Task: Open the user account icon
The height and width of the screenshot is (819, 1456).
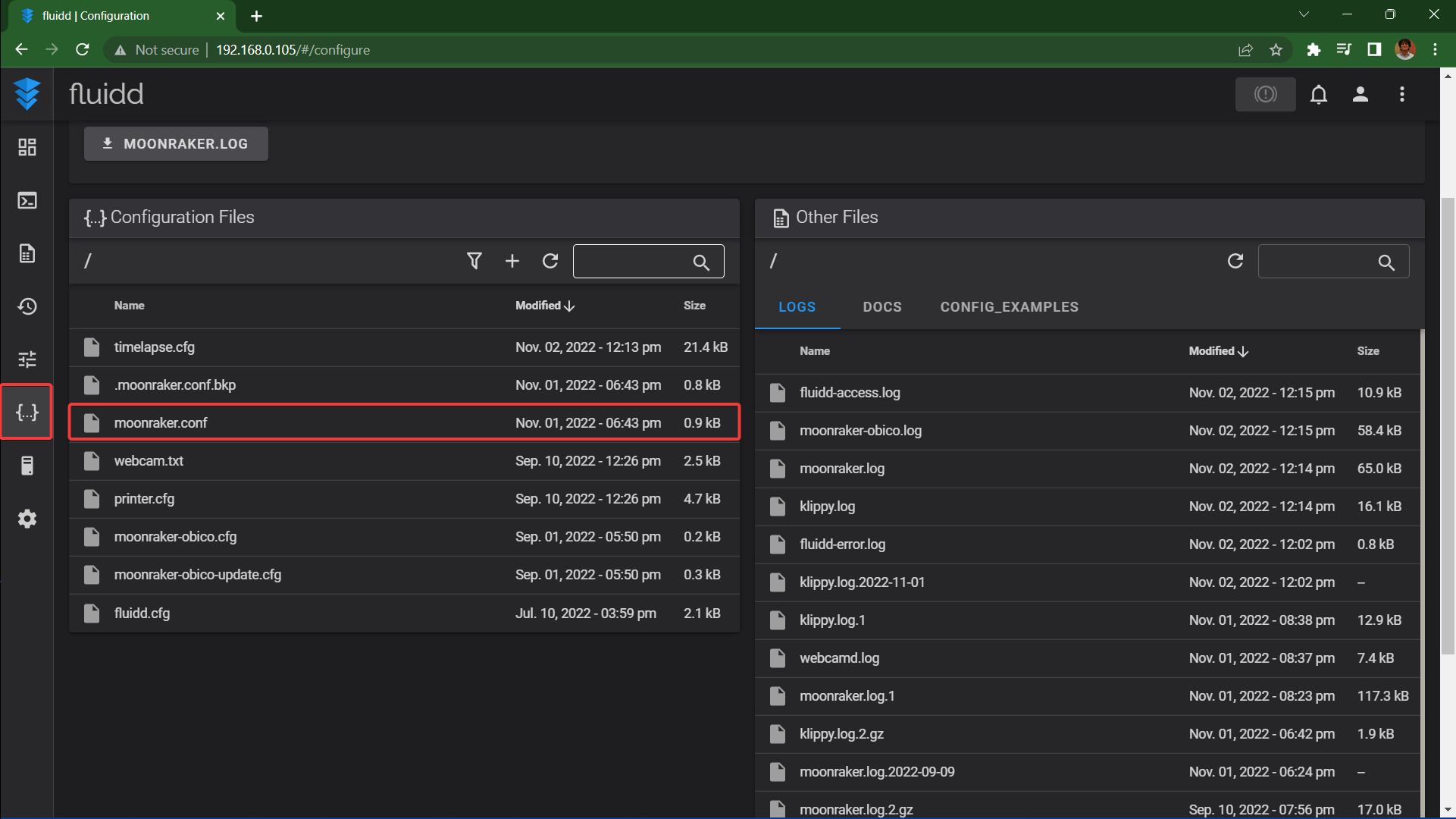Action: (1360, 94)
